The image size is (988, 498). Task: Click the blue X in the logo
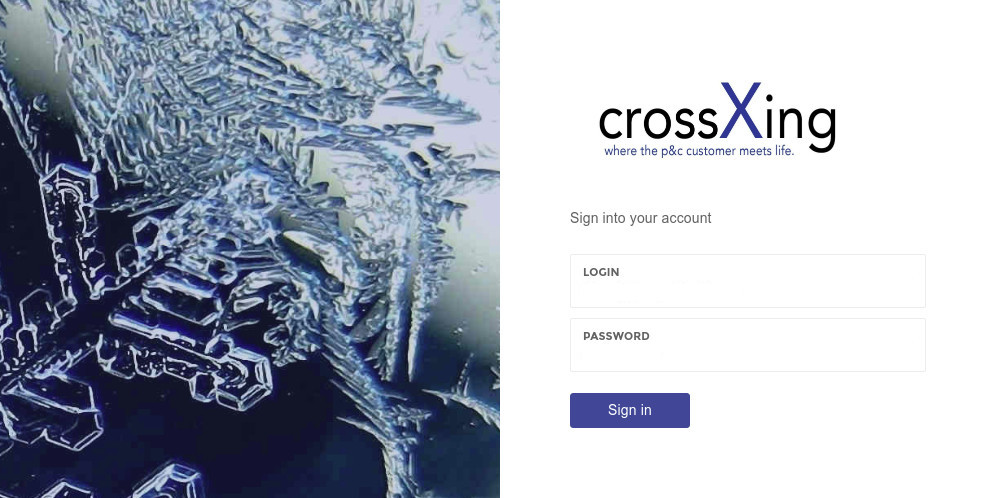click(741, 110)
